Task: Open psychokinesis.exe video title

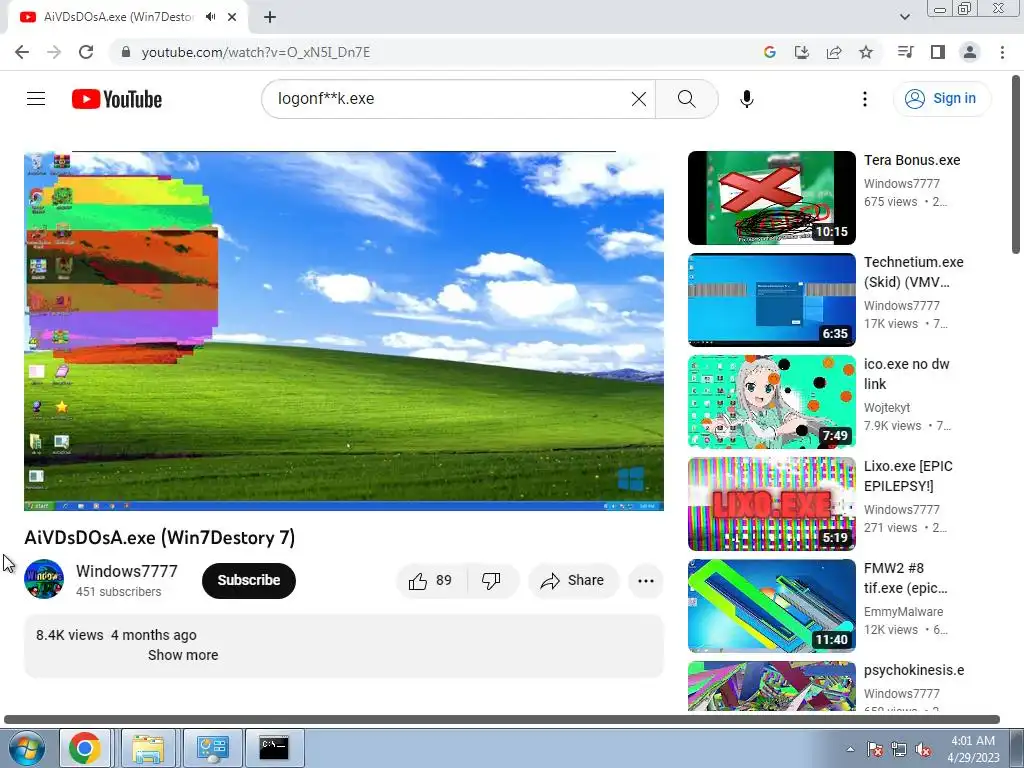Action: [x=914, y=670]
